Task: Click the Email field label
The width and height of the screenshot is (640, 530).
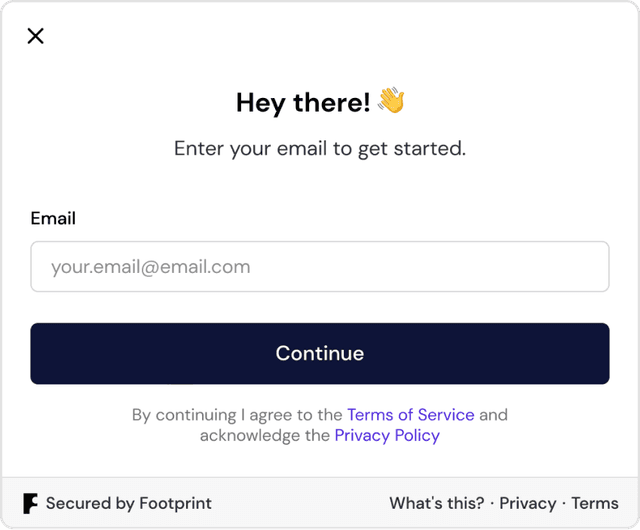Action: point(53,218)
